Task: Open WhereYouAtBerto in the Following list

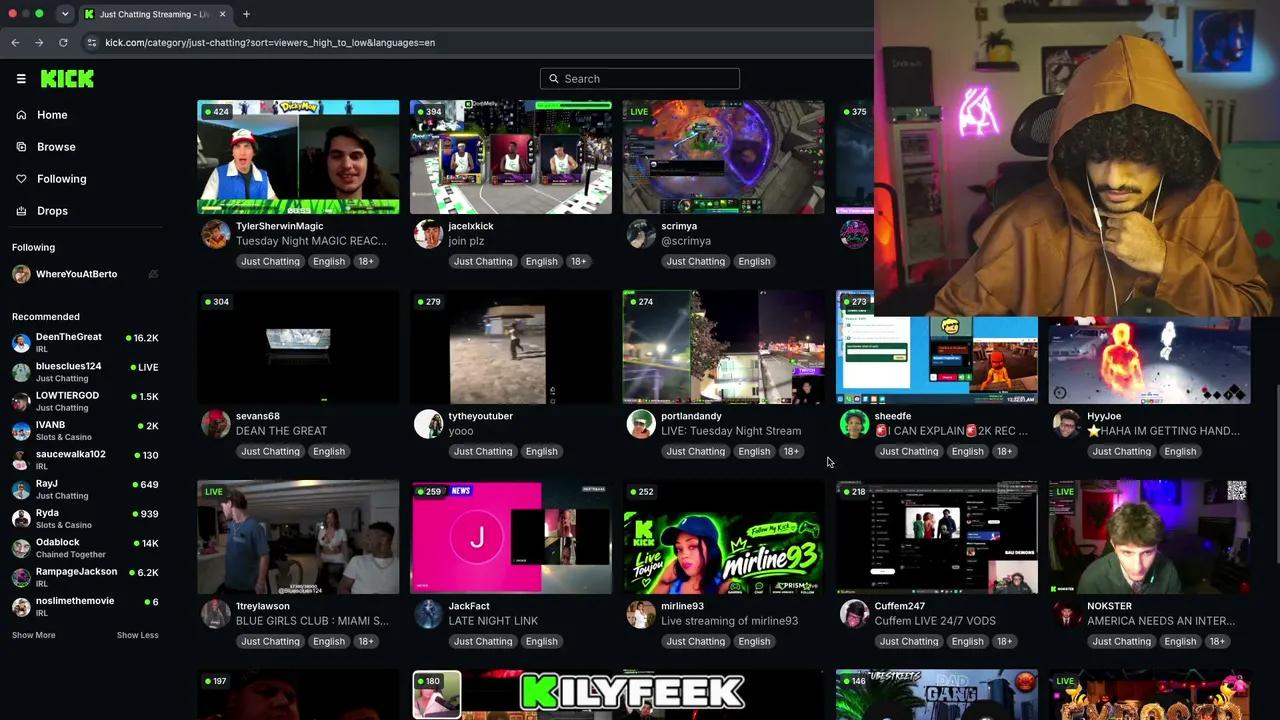Action: coord(85,274)
